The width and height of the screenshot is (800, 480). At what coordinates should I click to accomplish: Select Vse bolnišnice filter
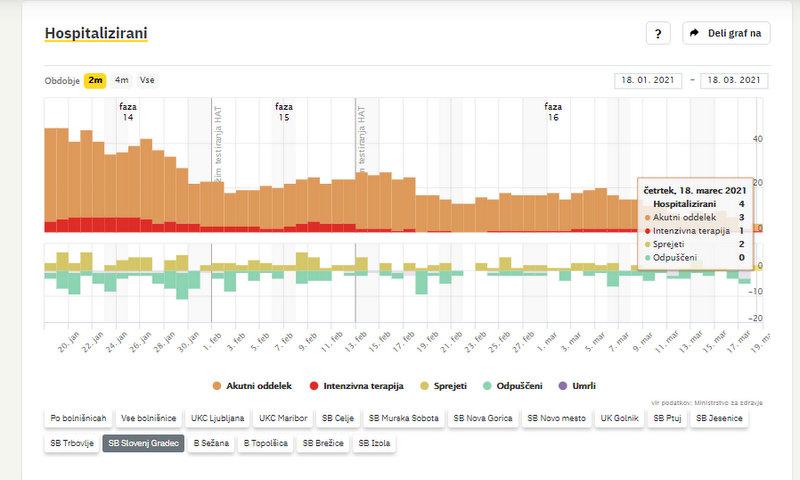pyautogui.click(x=148, y=418)
